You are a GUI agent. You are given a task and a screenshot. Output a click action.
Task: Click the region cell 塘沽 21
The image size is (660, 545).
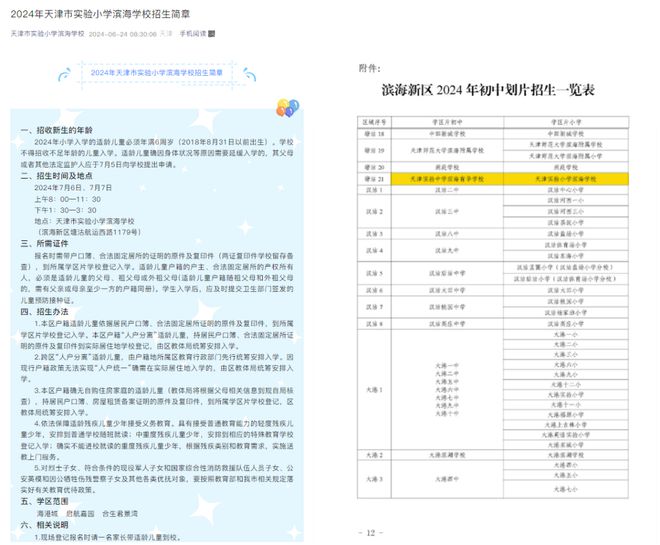tap(374, 179)
